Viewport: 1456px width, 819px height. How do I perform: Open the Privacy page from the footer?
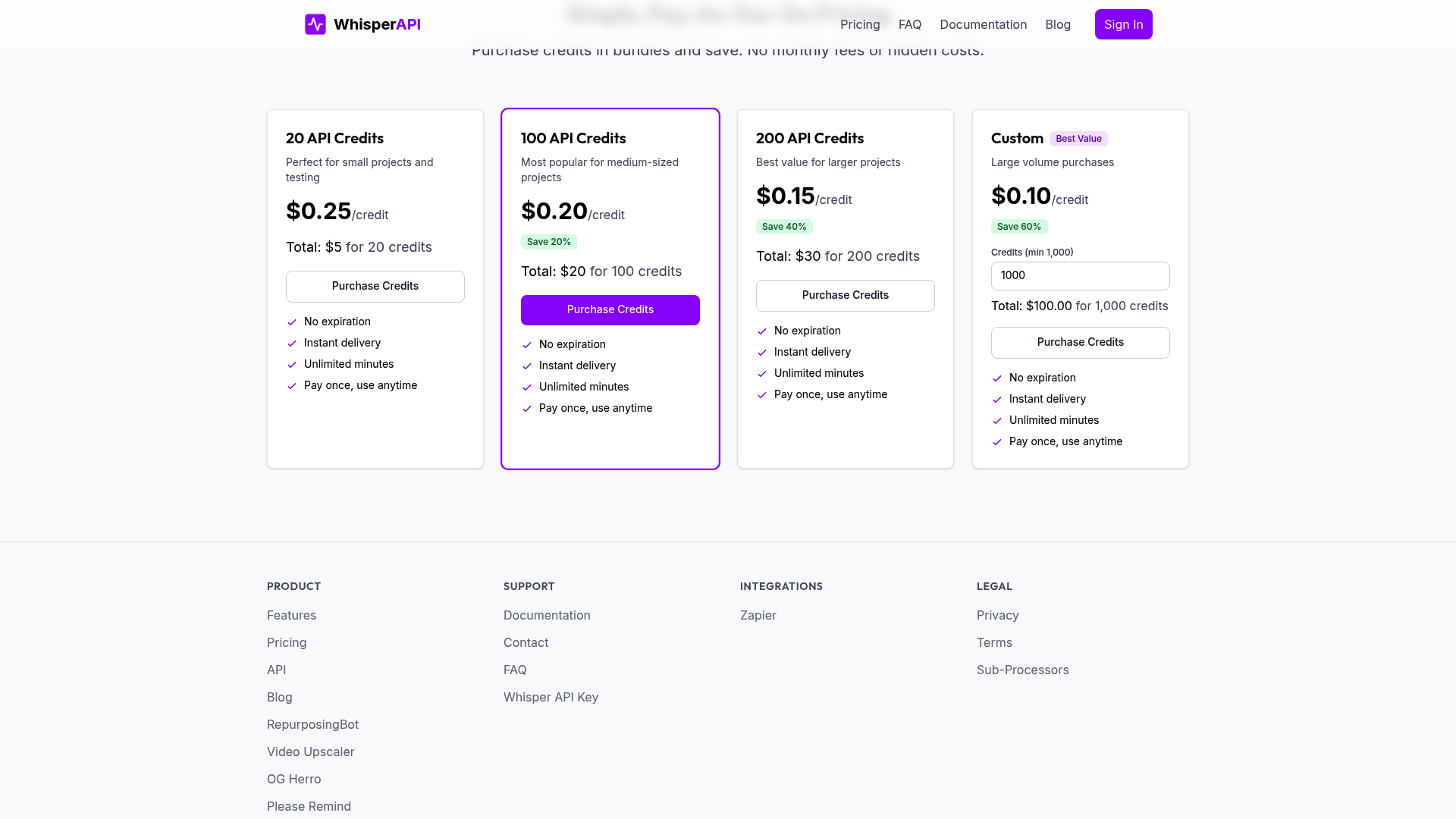click(x=997, y=615)
